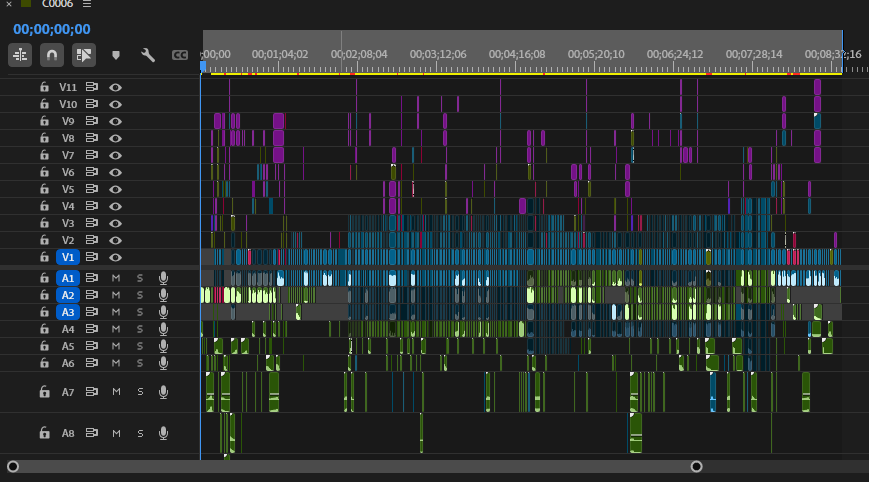Click ruler at 00;04;16;08 mark
Screen dimensions: 869x482
516,54
